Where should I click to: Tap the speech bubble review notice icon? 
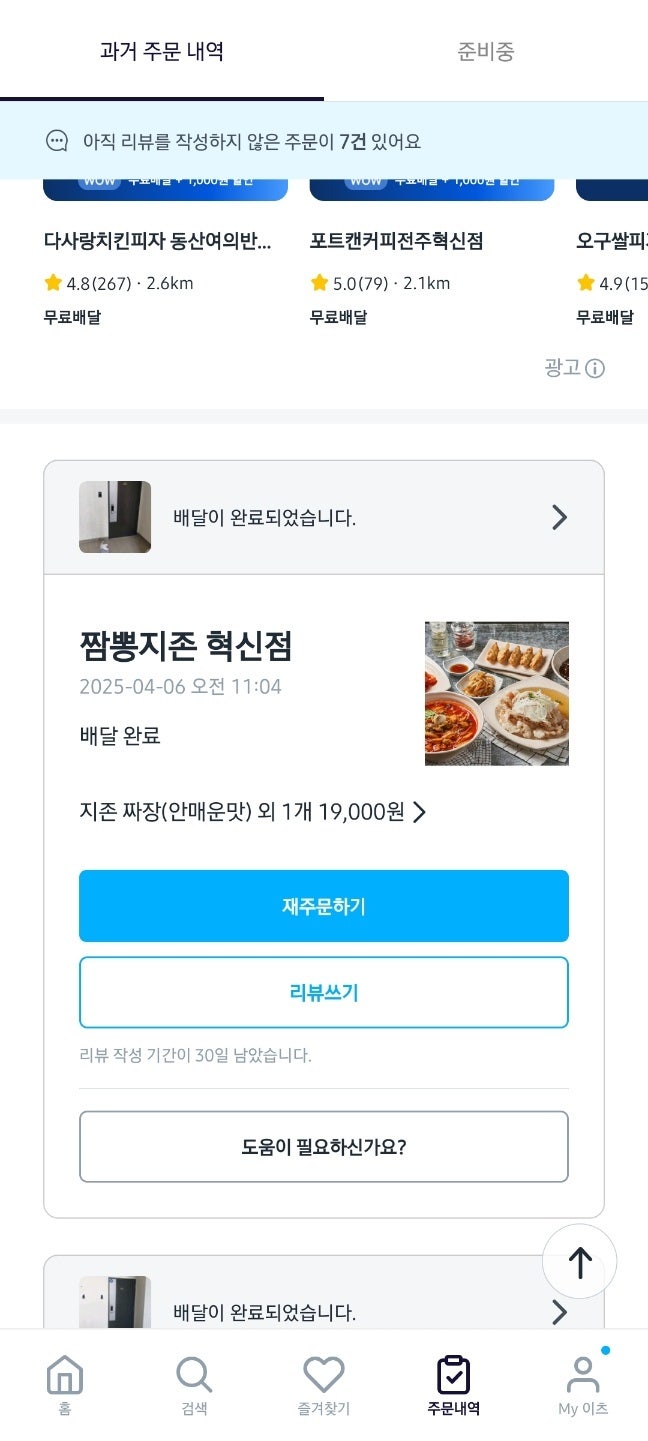[x=57, y=141]
